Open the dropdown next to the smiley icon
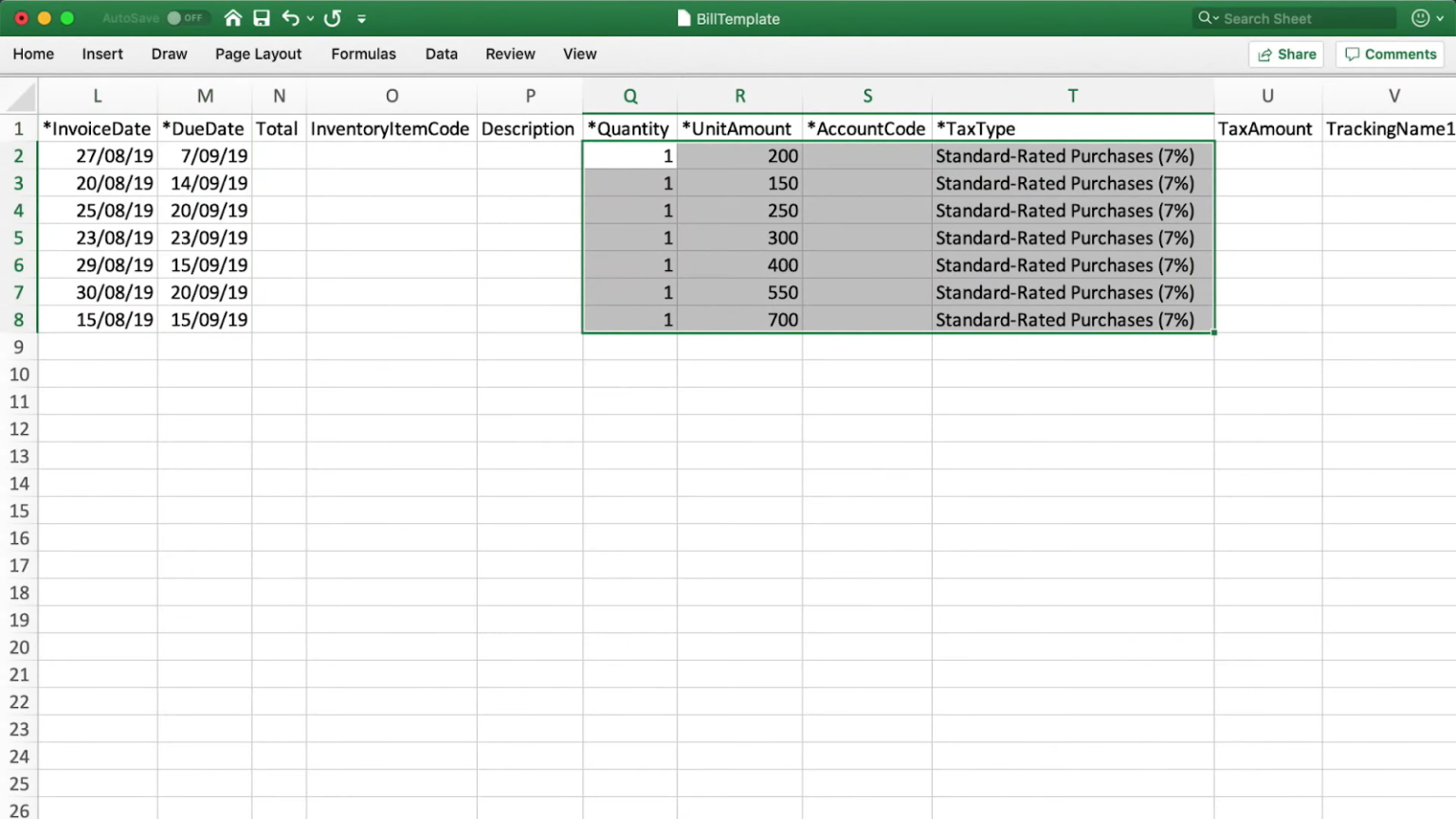This screenshot has width=1456, height=819. pos(1442,18)
